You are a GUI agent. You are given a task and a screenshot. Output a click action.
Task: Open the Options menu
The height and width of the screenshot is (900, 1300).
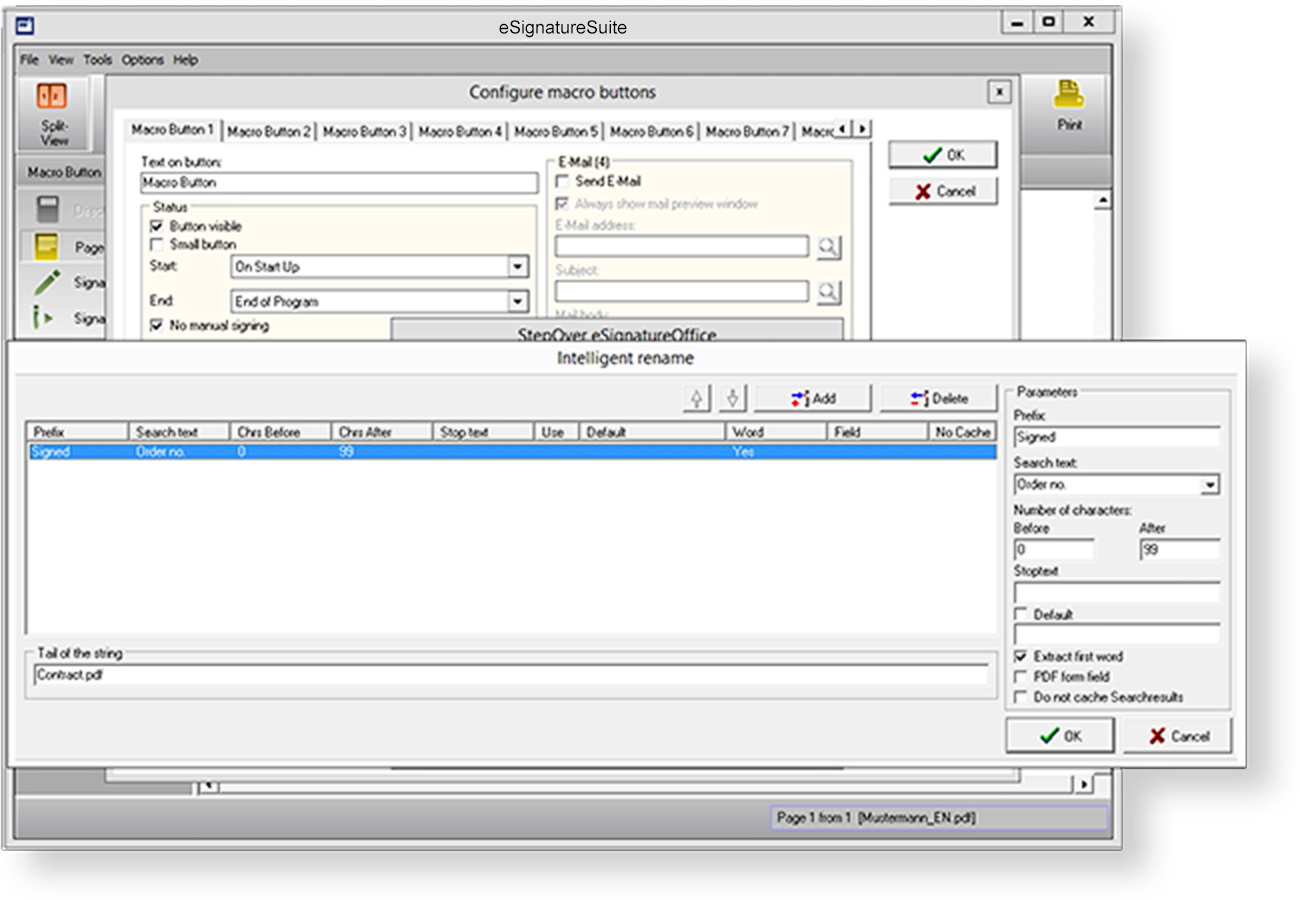click(x=143, y=60)
